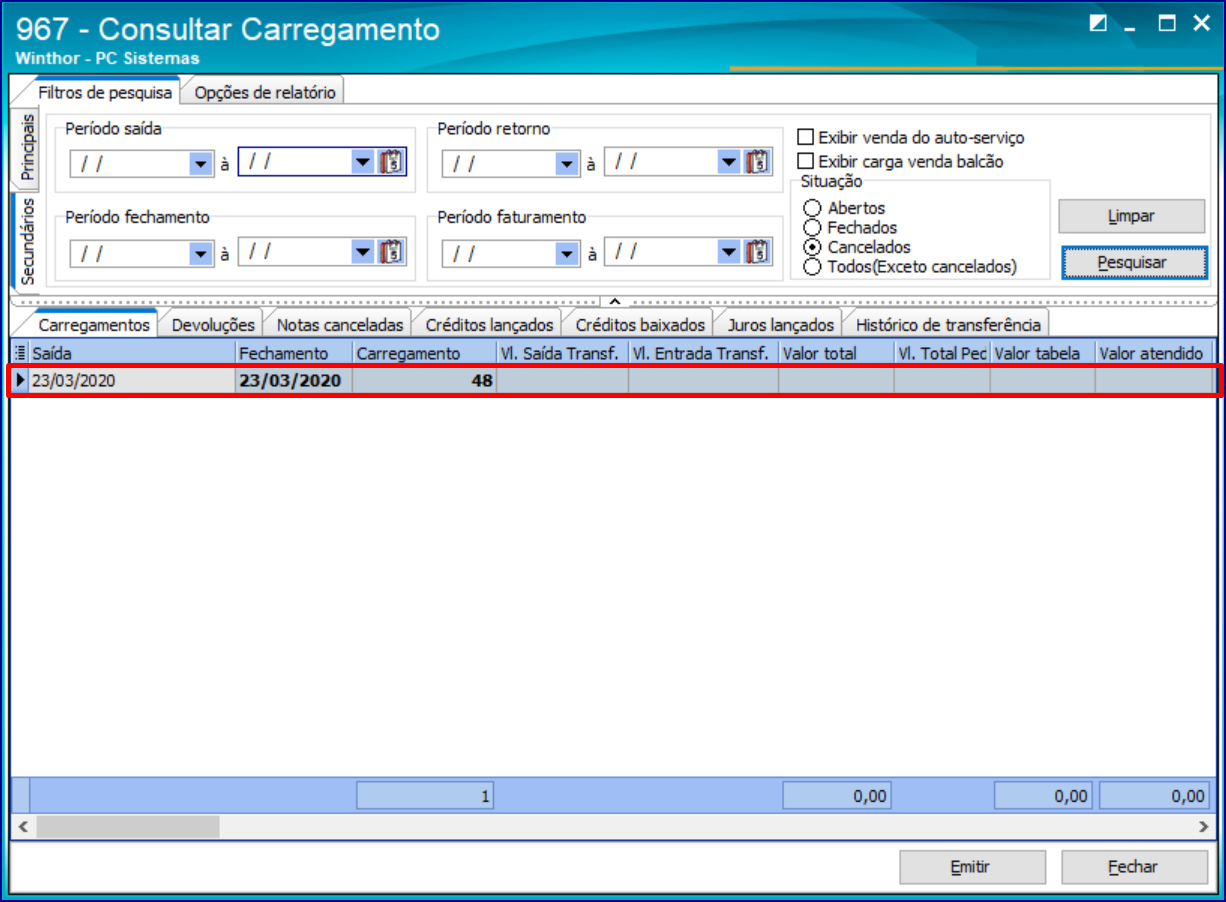Open Período fechamento end date dropdown
Viewport: 1226px width, 902px height.
coord(362,252)
